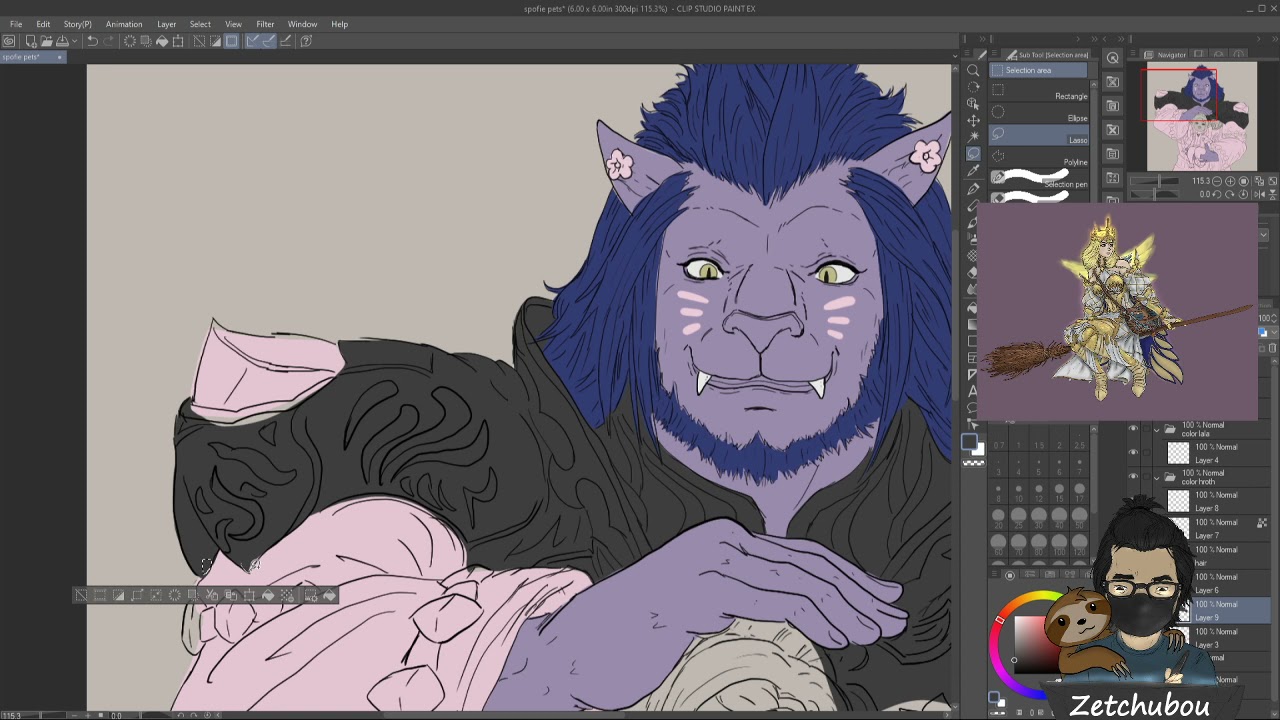Select the Auto select magic wand tool
1280x720 pixels.
[x=973, y=137]
